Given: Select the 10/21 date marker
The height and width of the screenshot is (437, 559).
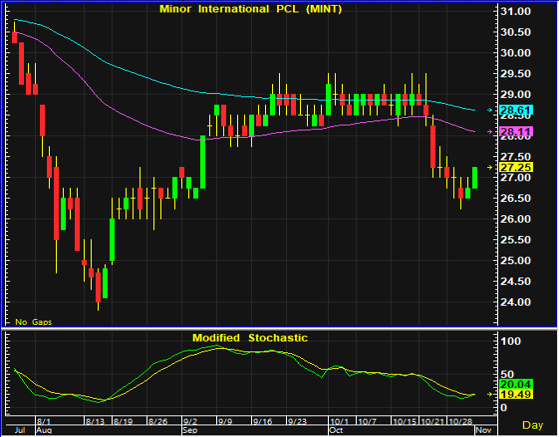Looking at the screenshot, I should tap(432, 421).
